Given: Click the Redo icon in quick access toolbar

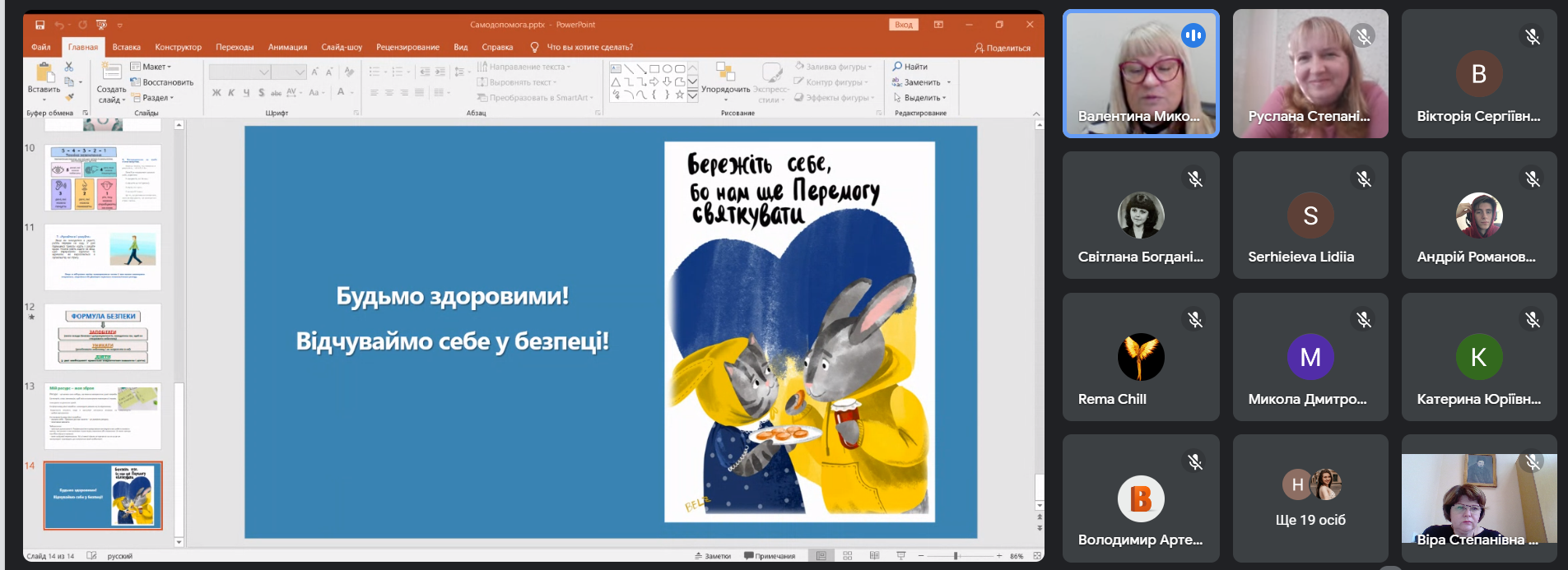Looking at the screenshot, I should pyautogui.click(x=82, y=25).
